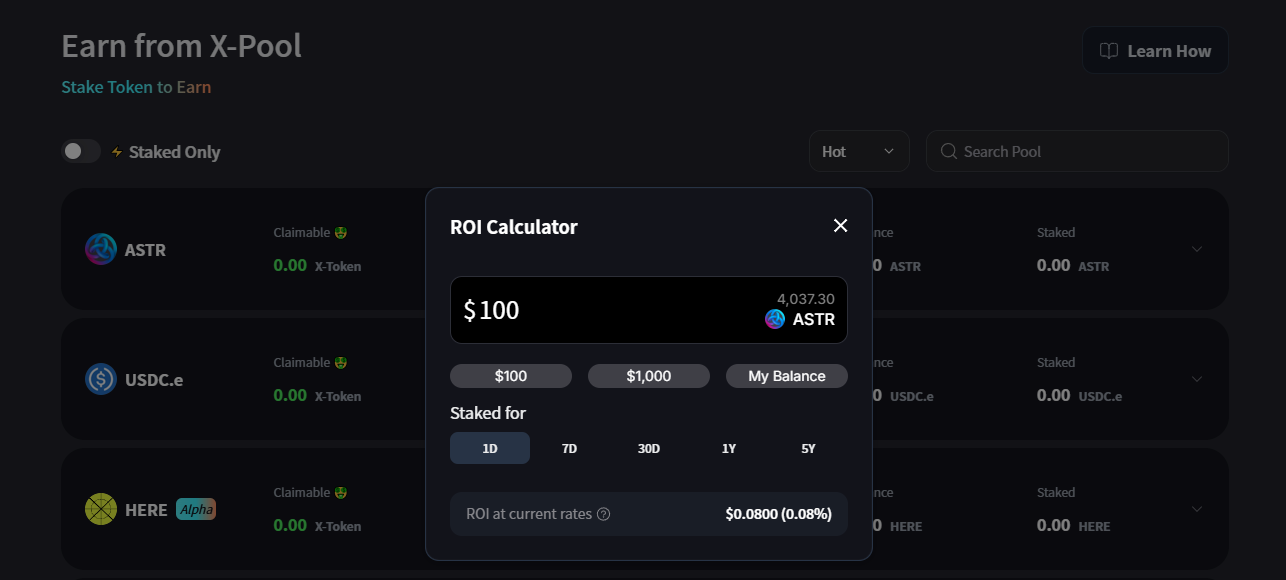Click the HERE token icon
The height and width of the screenshot is (580, 1286).
pos(101,509)
